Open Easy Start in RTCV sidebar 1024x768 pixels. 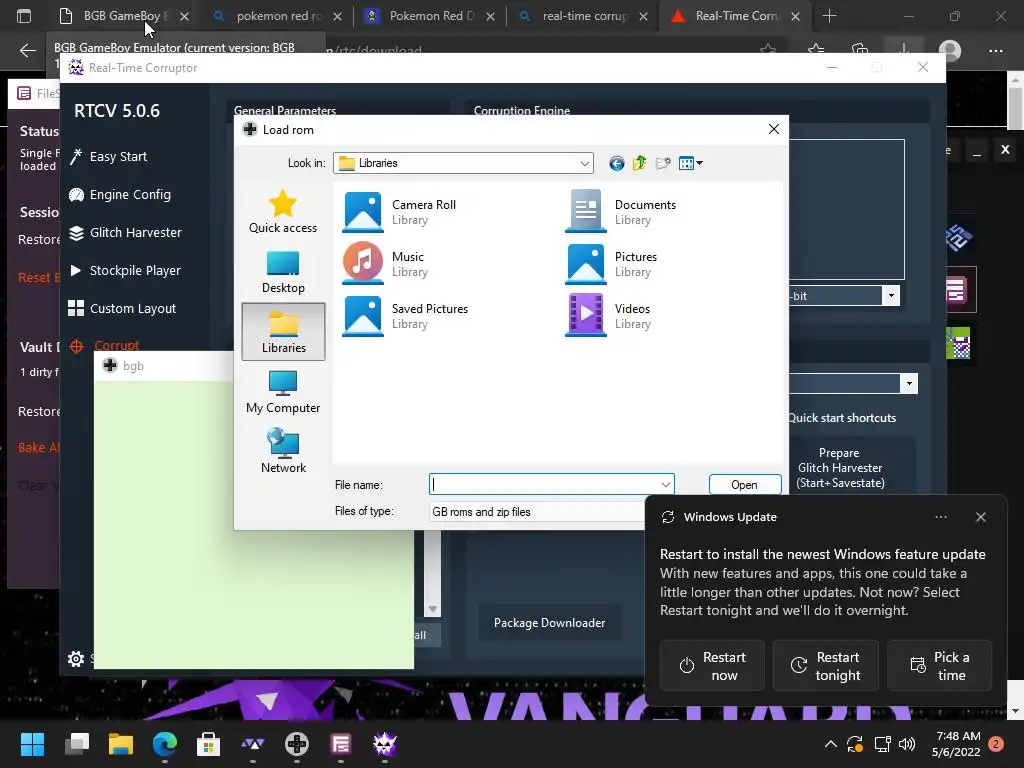pyautogui.click(x=109, y=157)
